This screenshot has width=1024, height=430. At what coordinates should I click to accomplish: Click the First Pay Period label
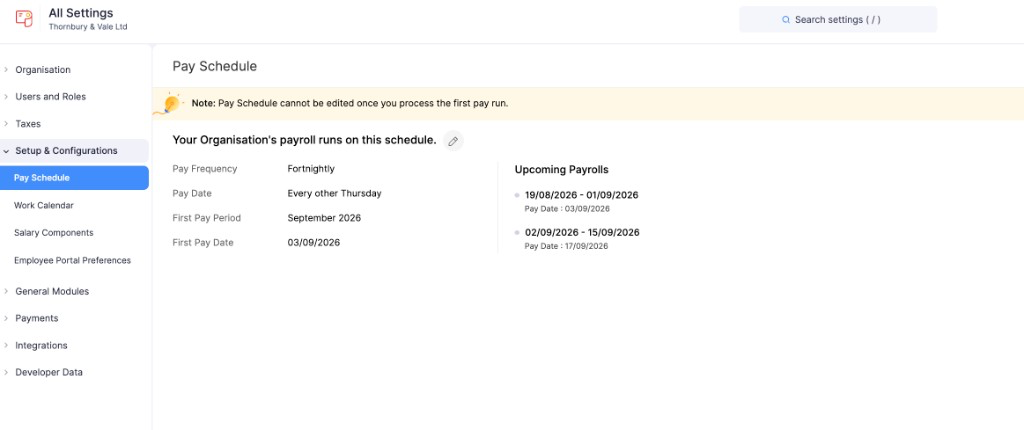pyautogui.click(x=206, y=218)
